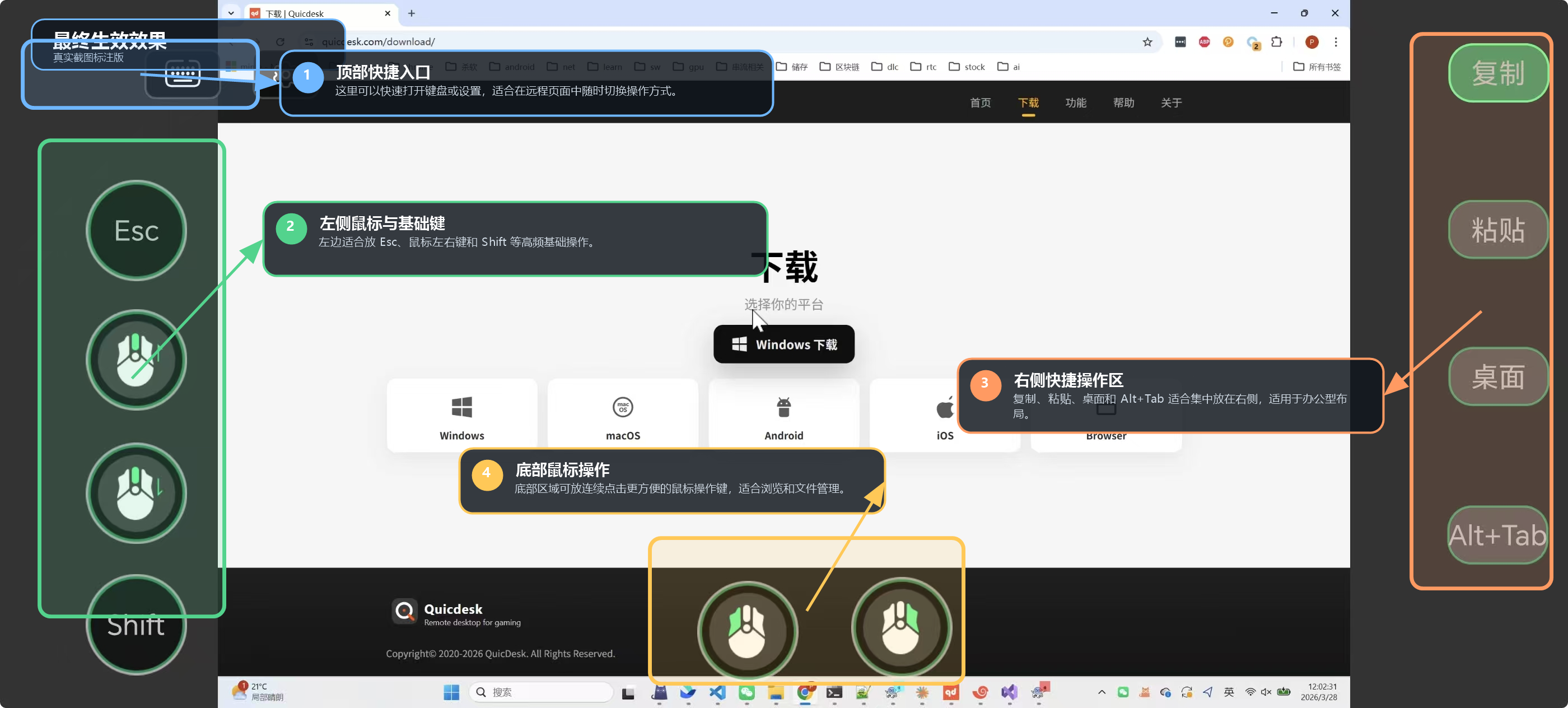Toggle the muted volume tray icon
The image size is (1568, 708).
[x=1266, y=692]
